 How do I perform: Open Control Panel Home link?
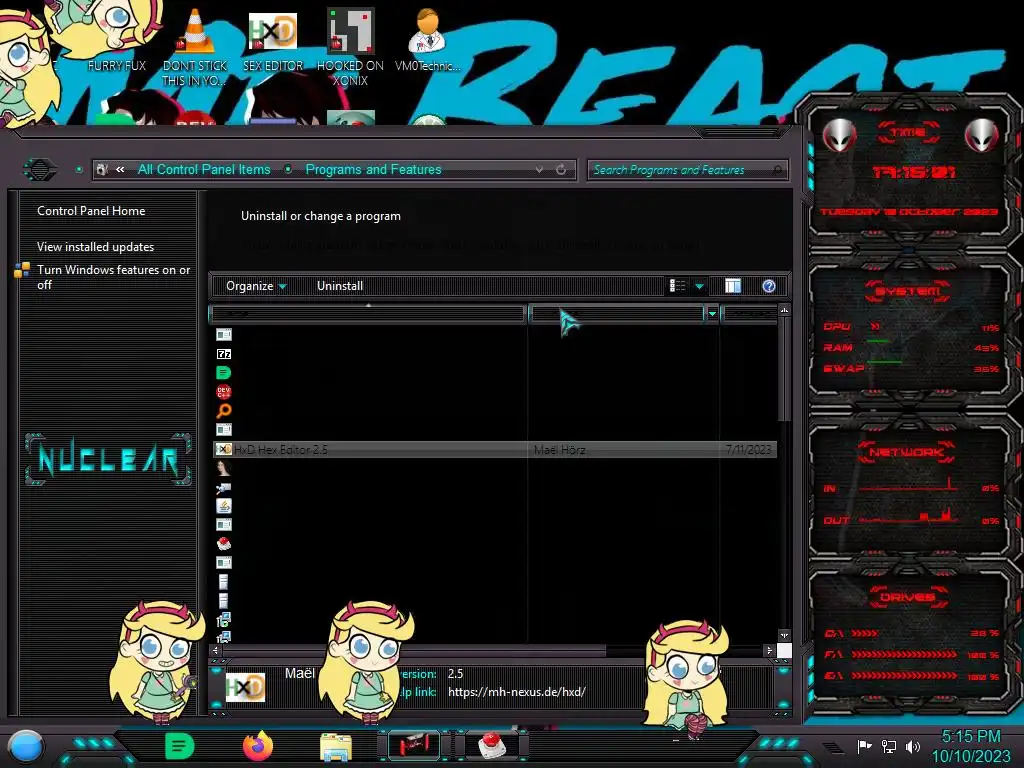coord(91,211)
